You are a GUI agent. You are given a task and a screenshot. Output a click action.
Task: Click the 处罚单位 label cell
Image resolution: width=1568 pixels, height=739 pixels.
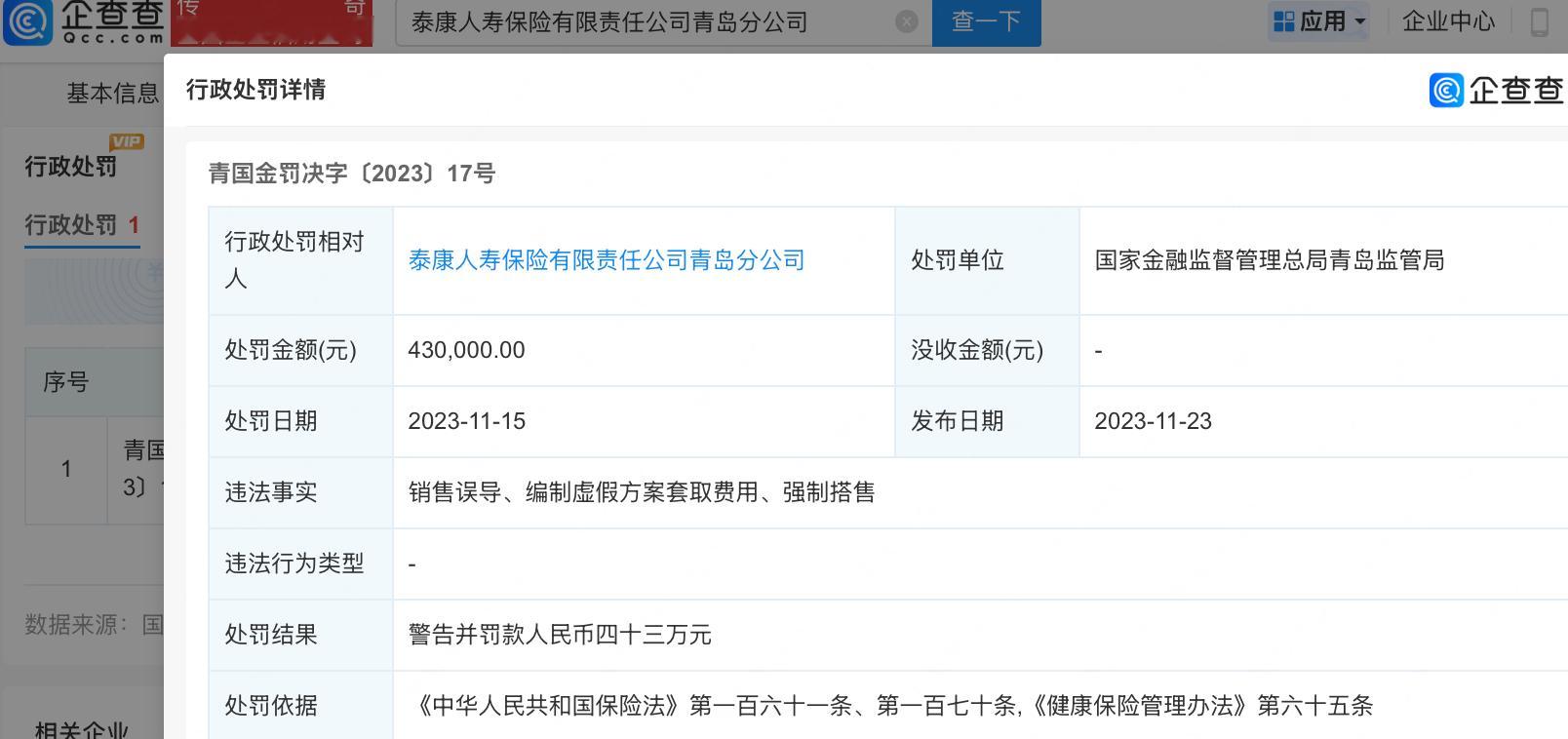click(987, 260)
